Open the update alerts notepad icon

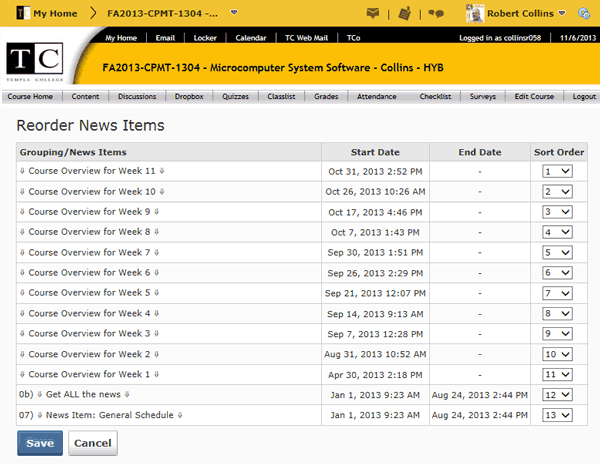tap(404, 13)
